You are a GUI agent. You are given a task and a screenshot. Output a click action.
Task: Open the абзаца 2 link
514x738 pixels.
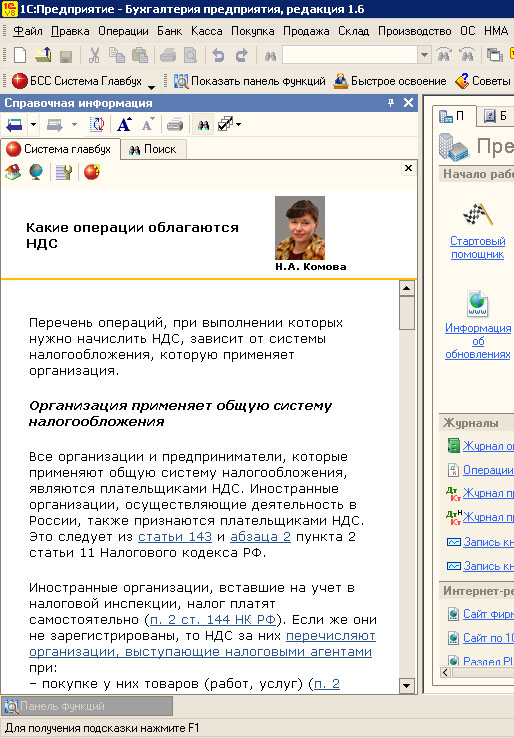coord(260,537)
